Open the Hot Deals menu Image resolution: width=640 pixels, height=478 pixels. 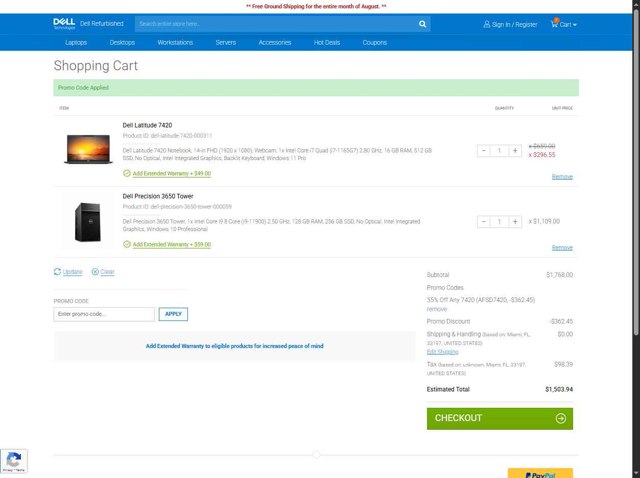(327, 42)
